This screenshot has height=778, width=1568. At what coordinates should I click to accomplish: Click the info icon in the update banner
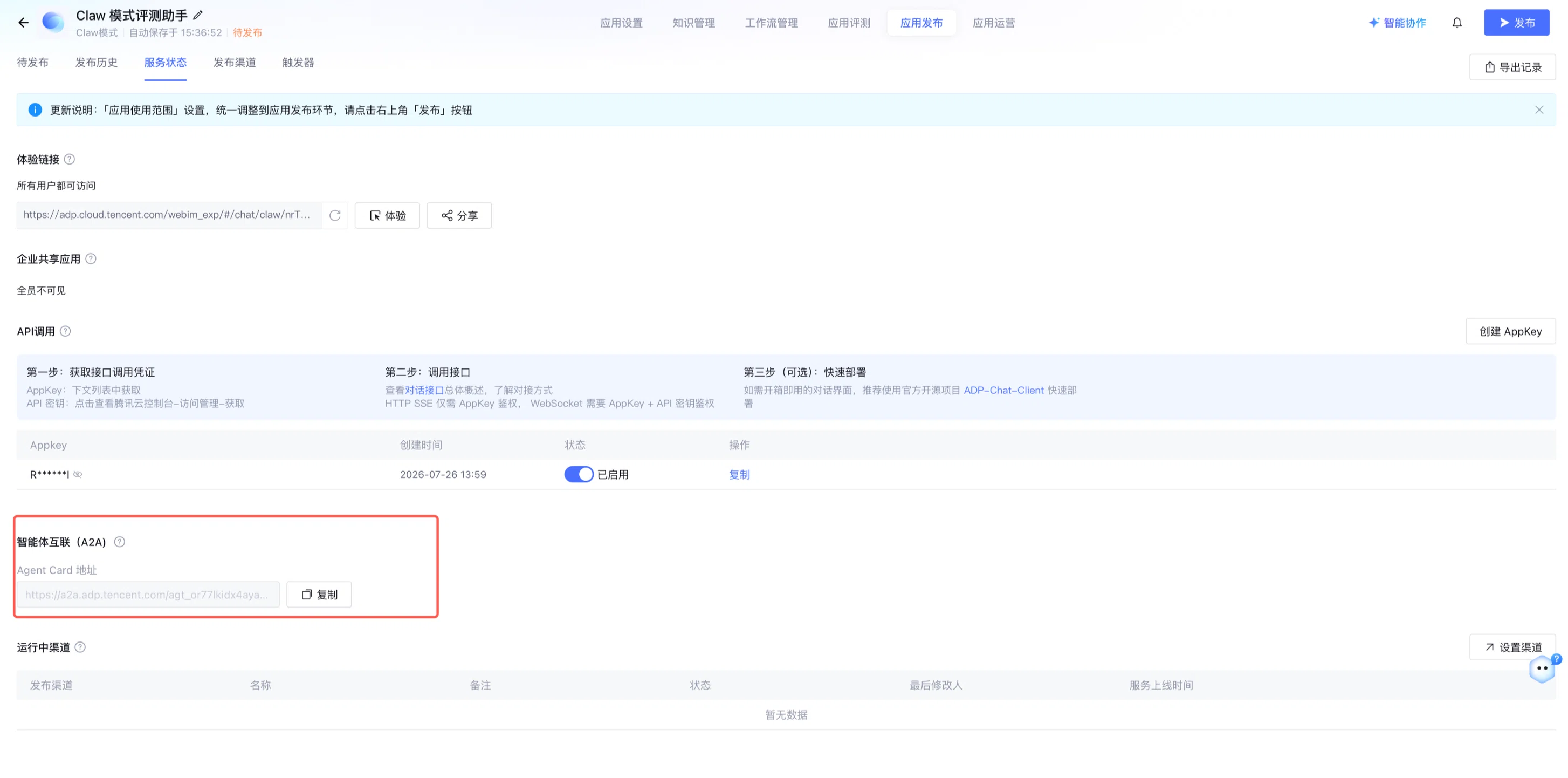(x=35, y=110)
